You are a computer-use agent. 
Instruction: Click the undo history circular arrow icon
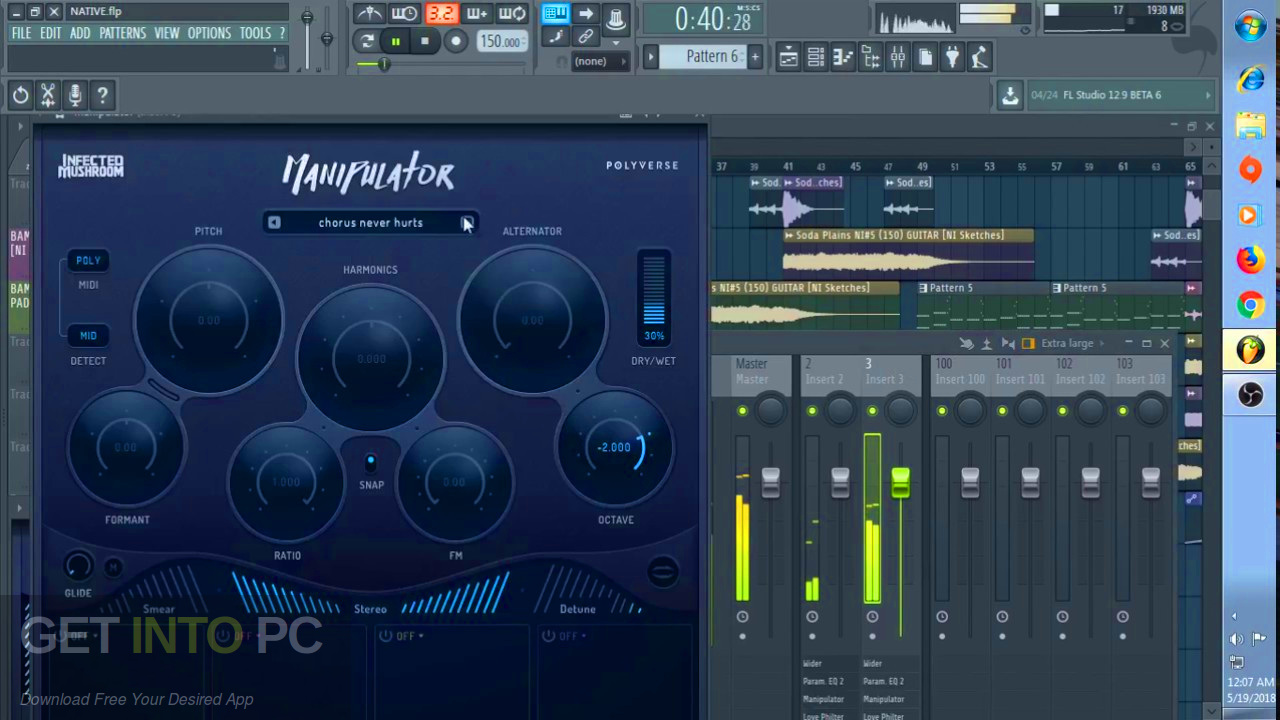click(x=20, y=95)
